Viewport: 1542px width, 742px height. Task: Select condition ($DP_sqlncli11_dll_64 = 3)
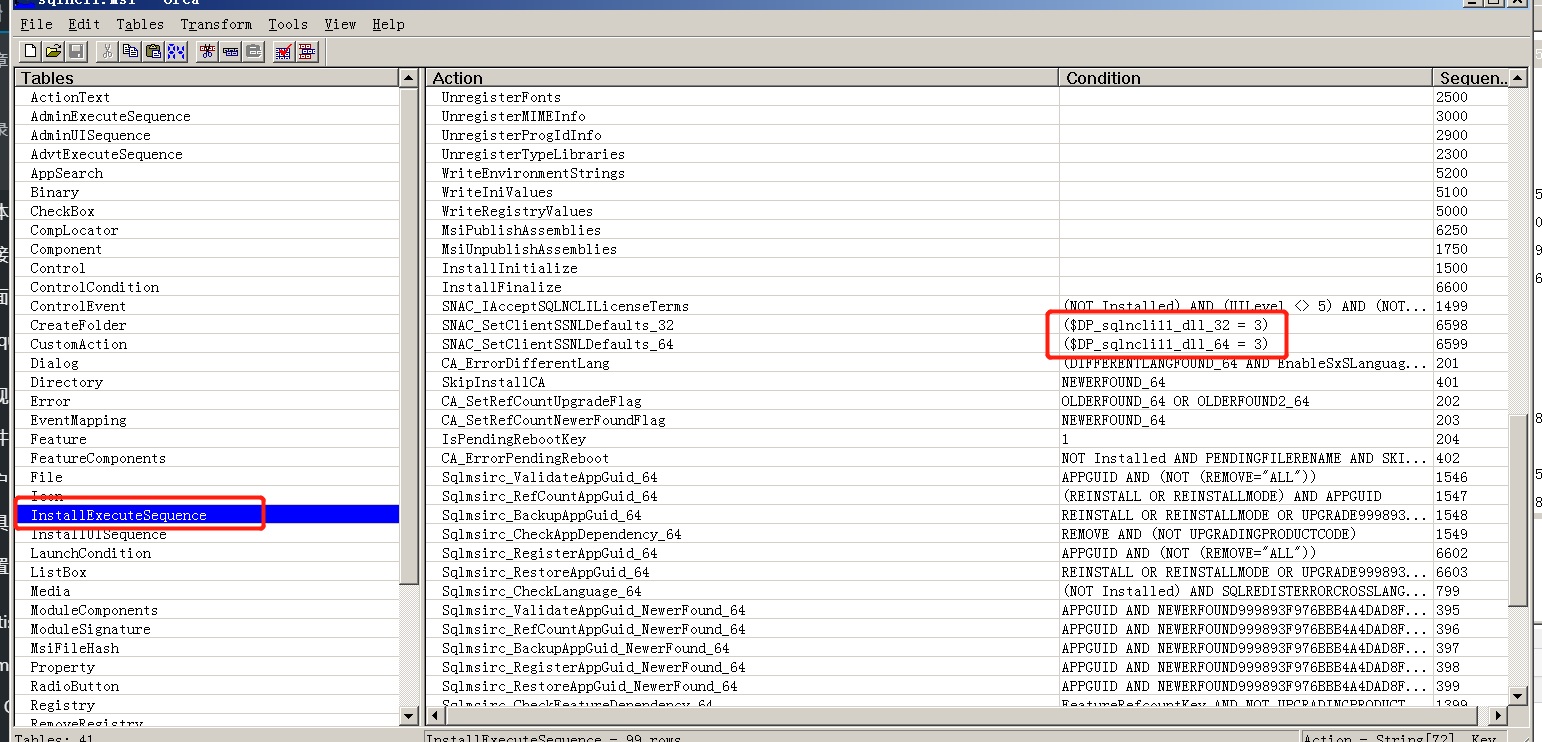[x=1245, y=344]
